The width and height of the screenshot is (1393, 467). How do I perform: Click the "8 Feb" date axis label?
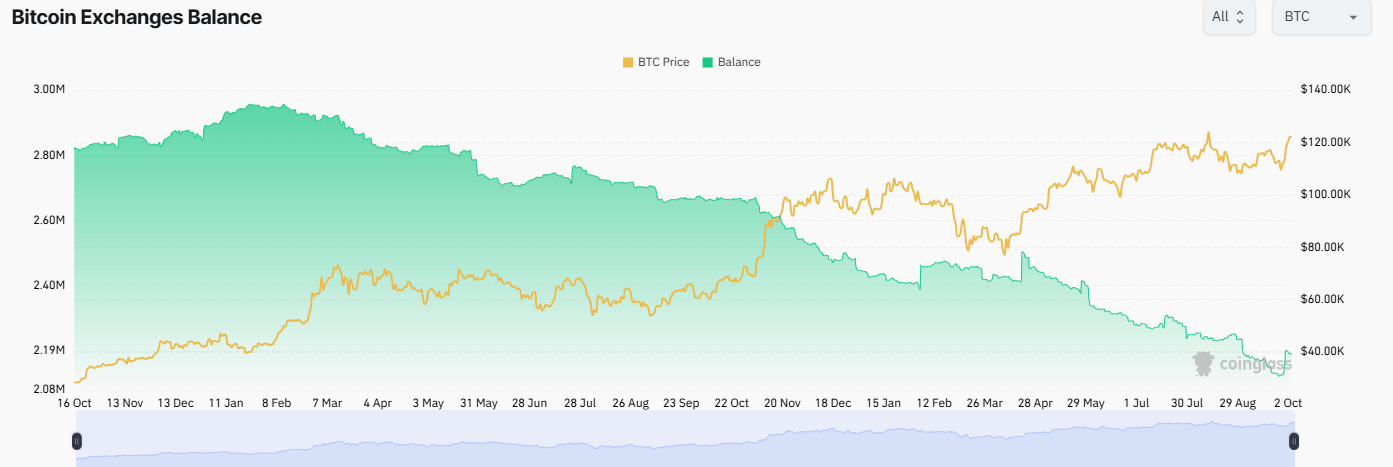coord(277,403)
